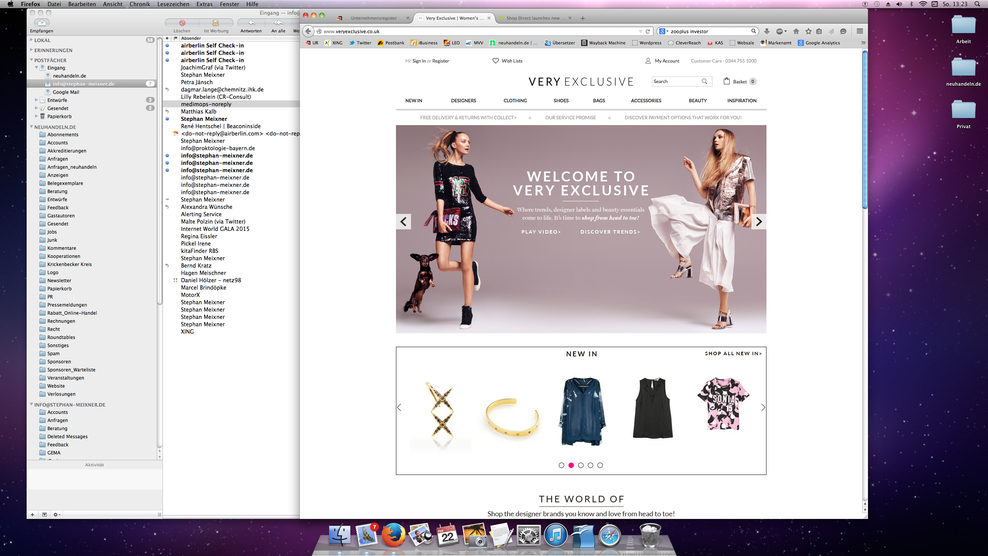Click the site search magnifier icon

(704, 81)
